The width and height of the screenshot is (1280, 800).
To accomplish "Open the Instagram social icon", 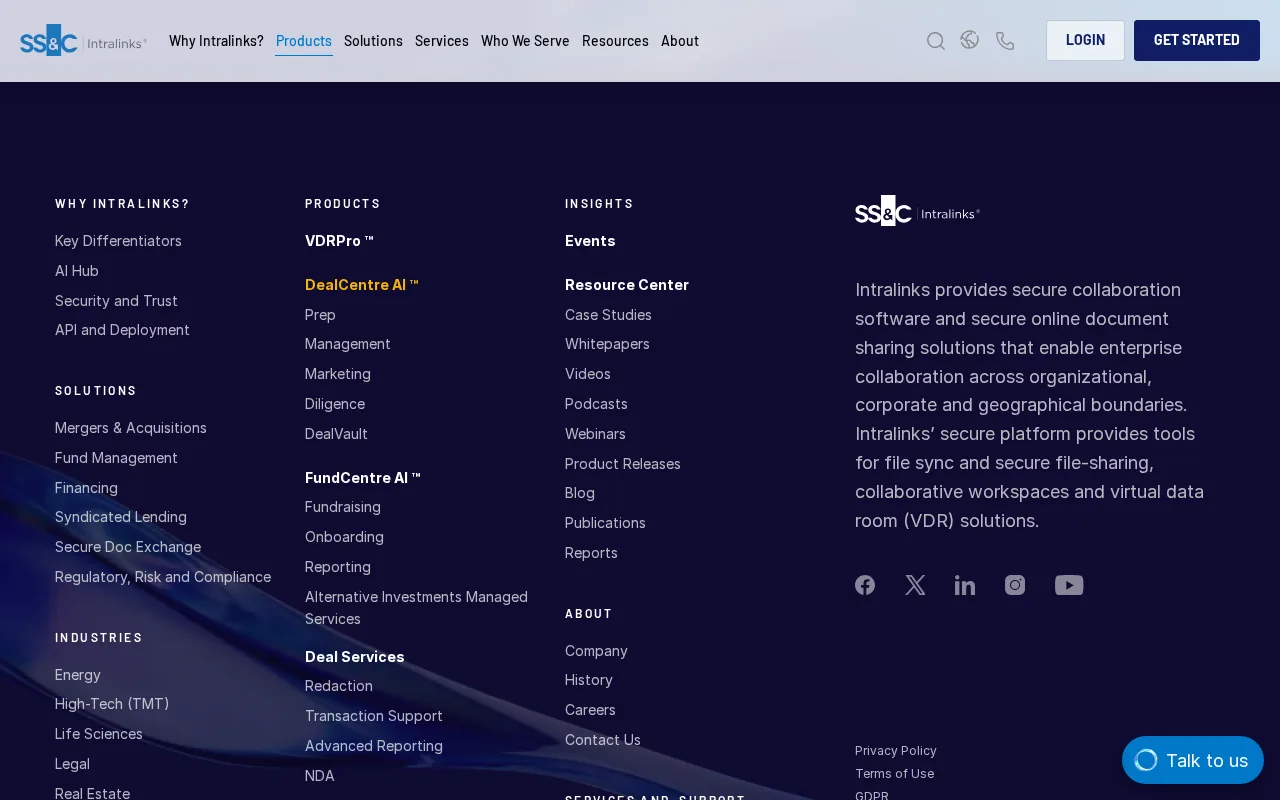I will click(1015, 585).
